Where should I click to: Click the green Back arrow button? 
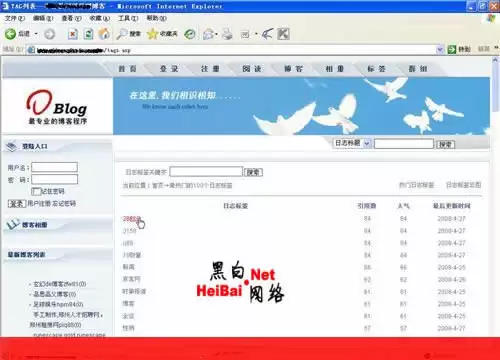pos(10,34)
